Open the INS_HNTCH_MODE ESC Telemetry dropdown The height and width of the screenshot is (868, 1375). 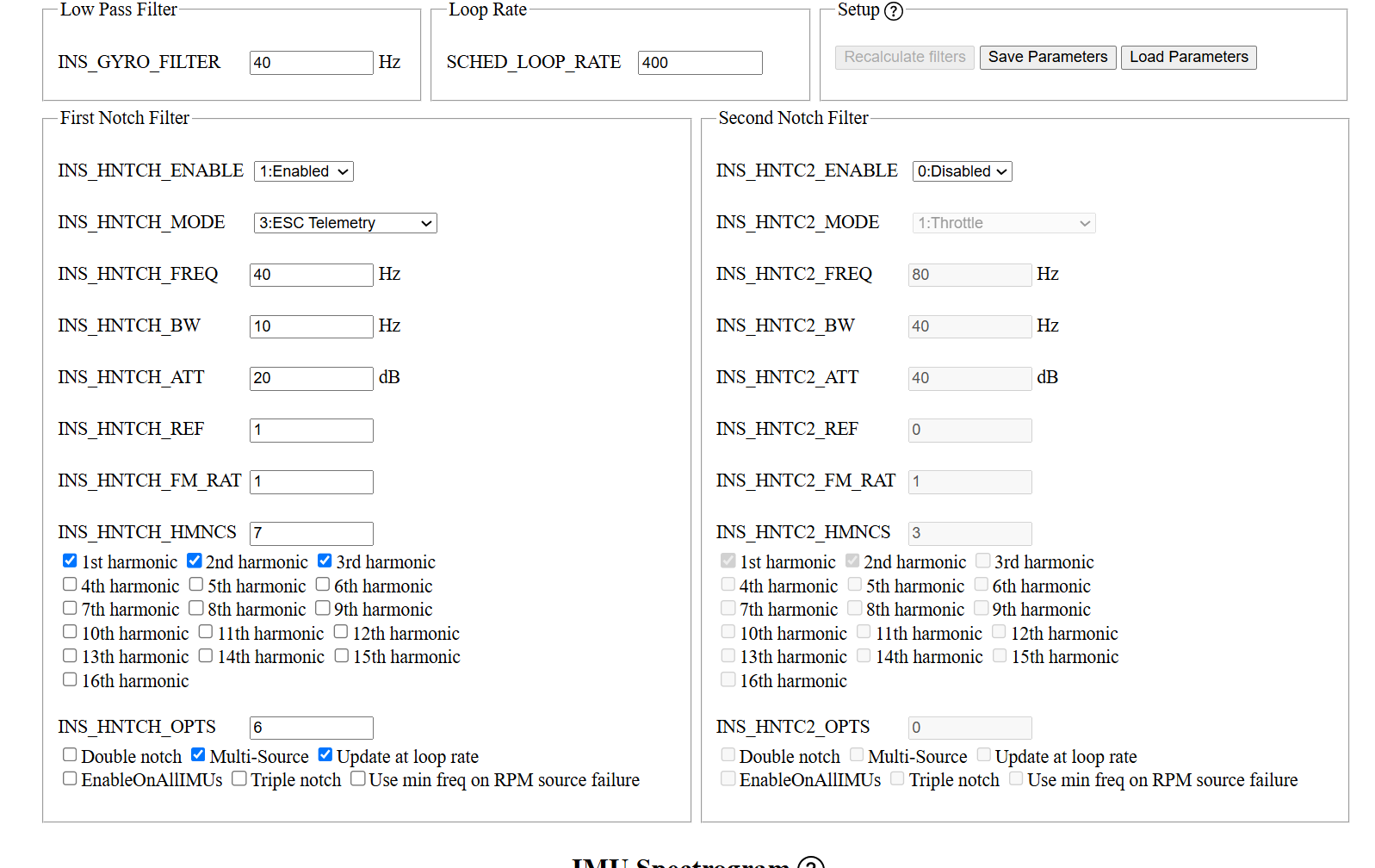point(345,223)
